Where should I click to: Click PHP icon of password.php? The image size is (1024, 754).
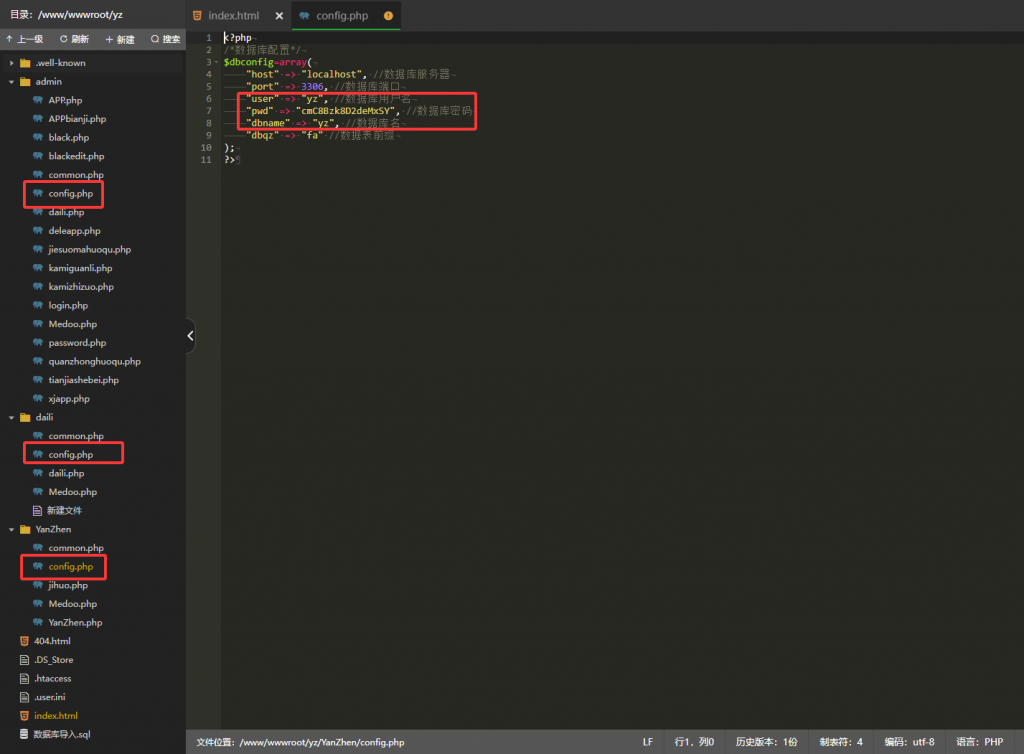38,343
